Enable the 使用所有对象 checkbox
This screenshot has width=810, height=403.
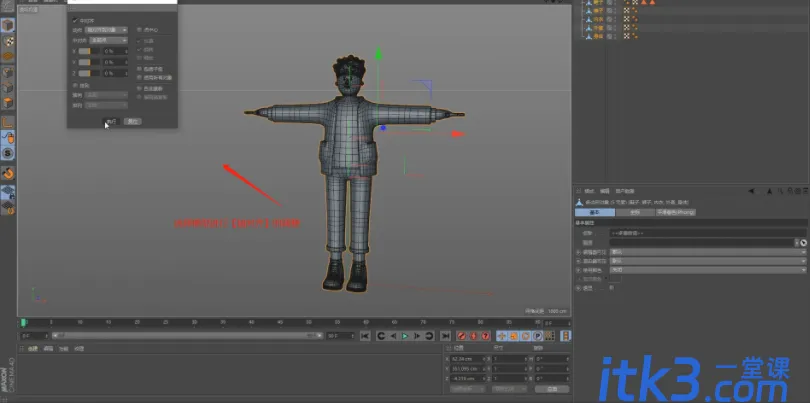click(139, 78)
